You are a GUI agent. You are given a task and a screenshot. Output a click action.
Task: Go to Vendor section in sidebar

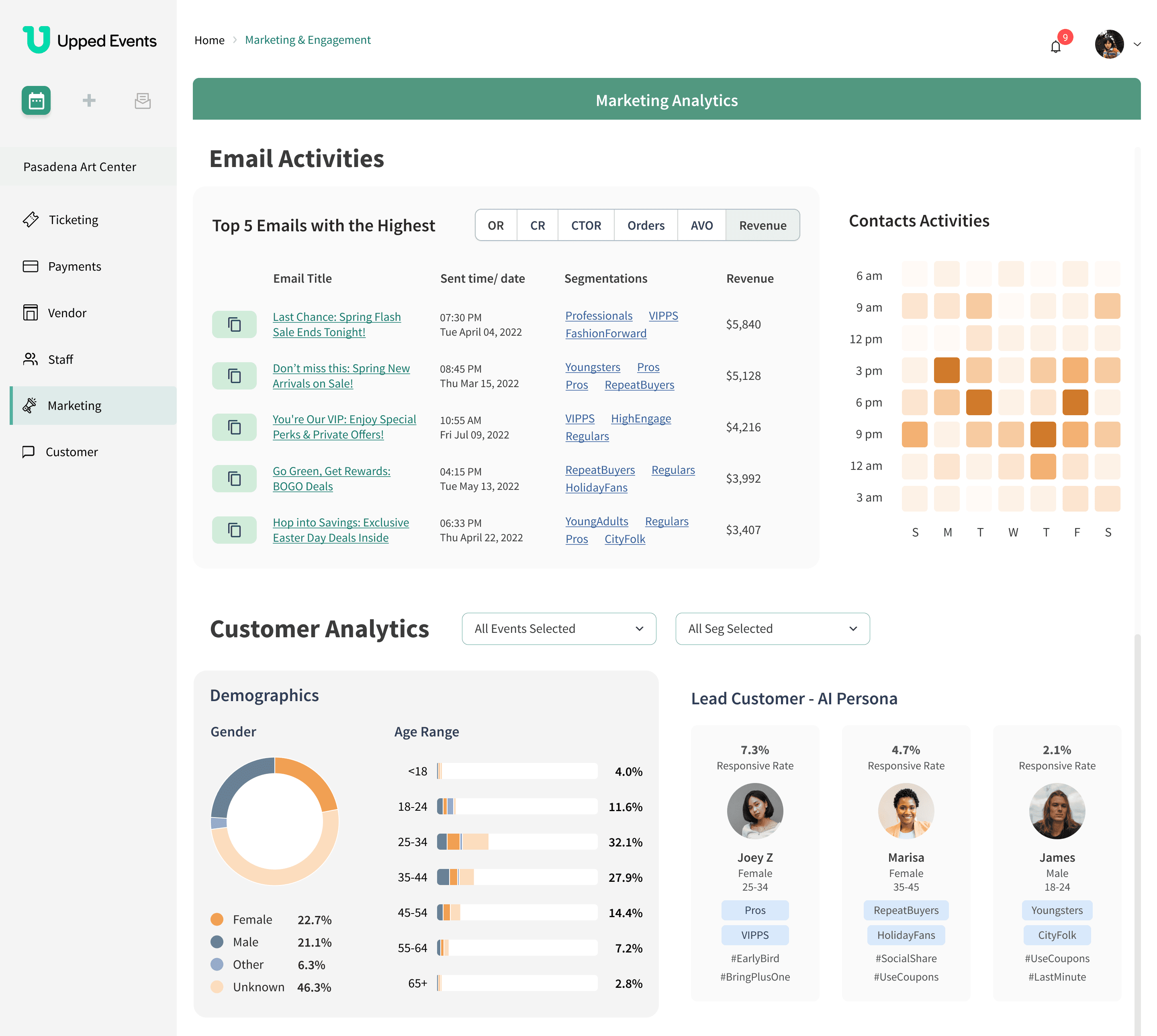67,313
